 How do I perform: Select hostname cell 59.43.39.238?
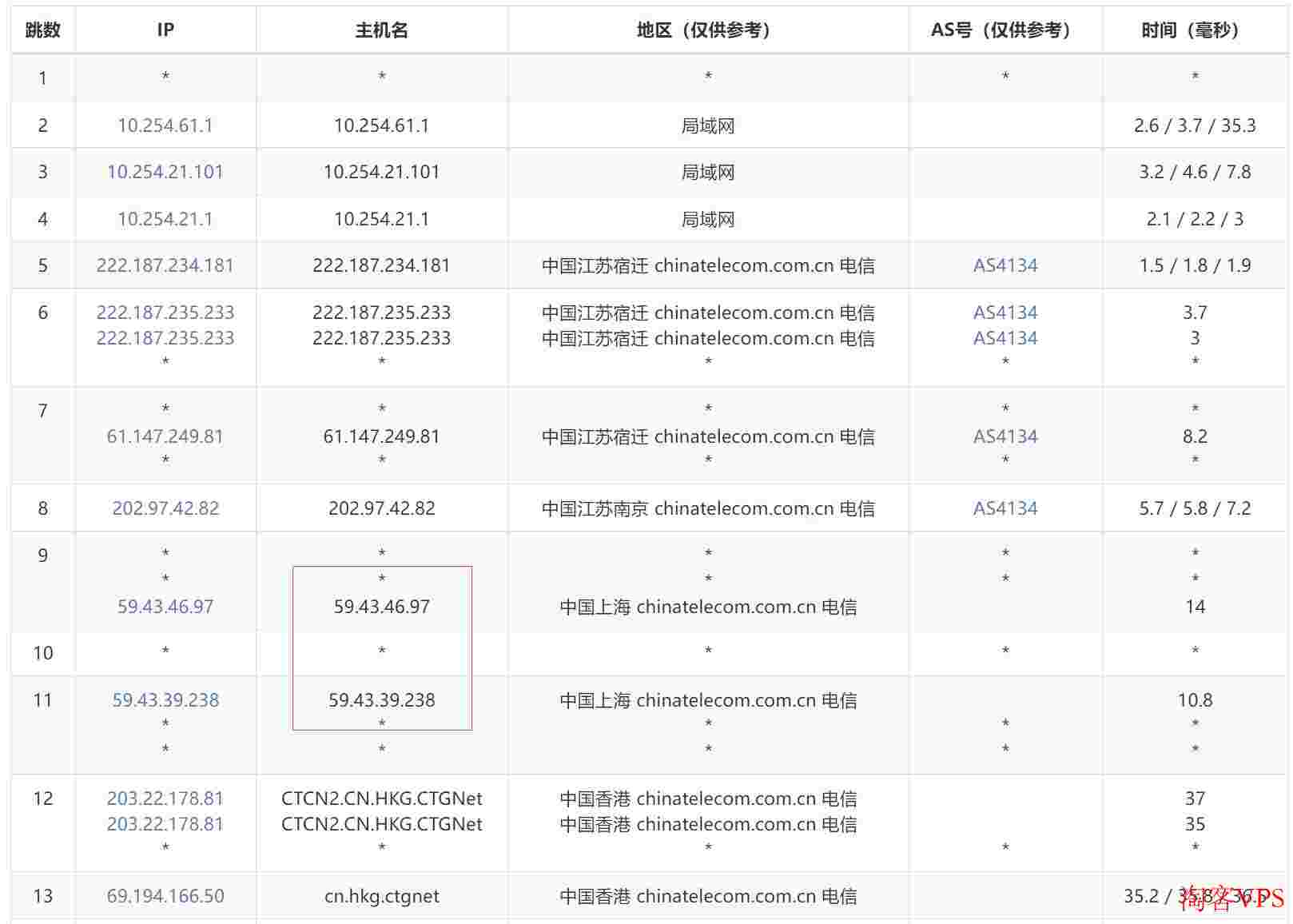pyautogui.click(x=382, y=700)
